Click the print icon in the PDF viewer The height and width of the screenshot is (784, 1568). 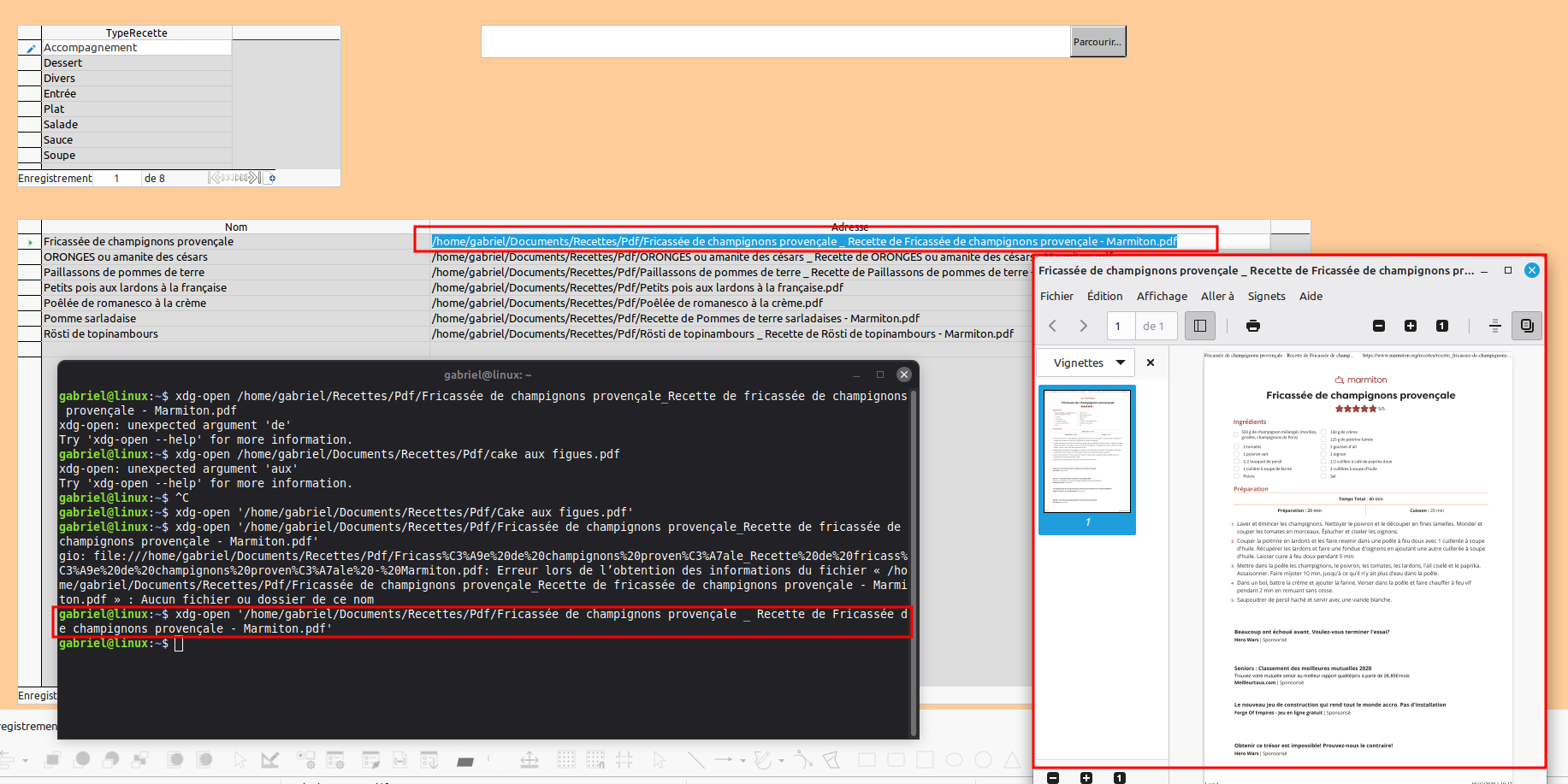tap(1252, 326)
